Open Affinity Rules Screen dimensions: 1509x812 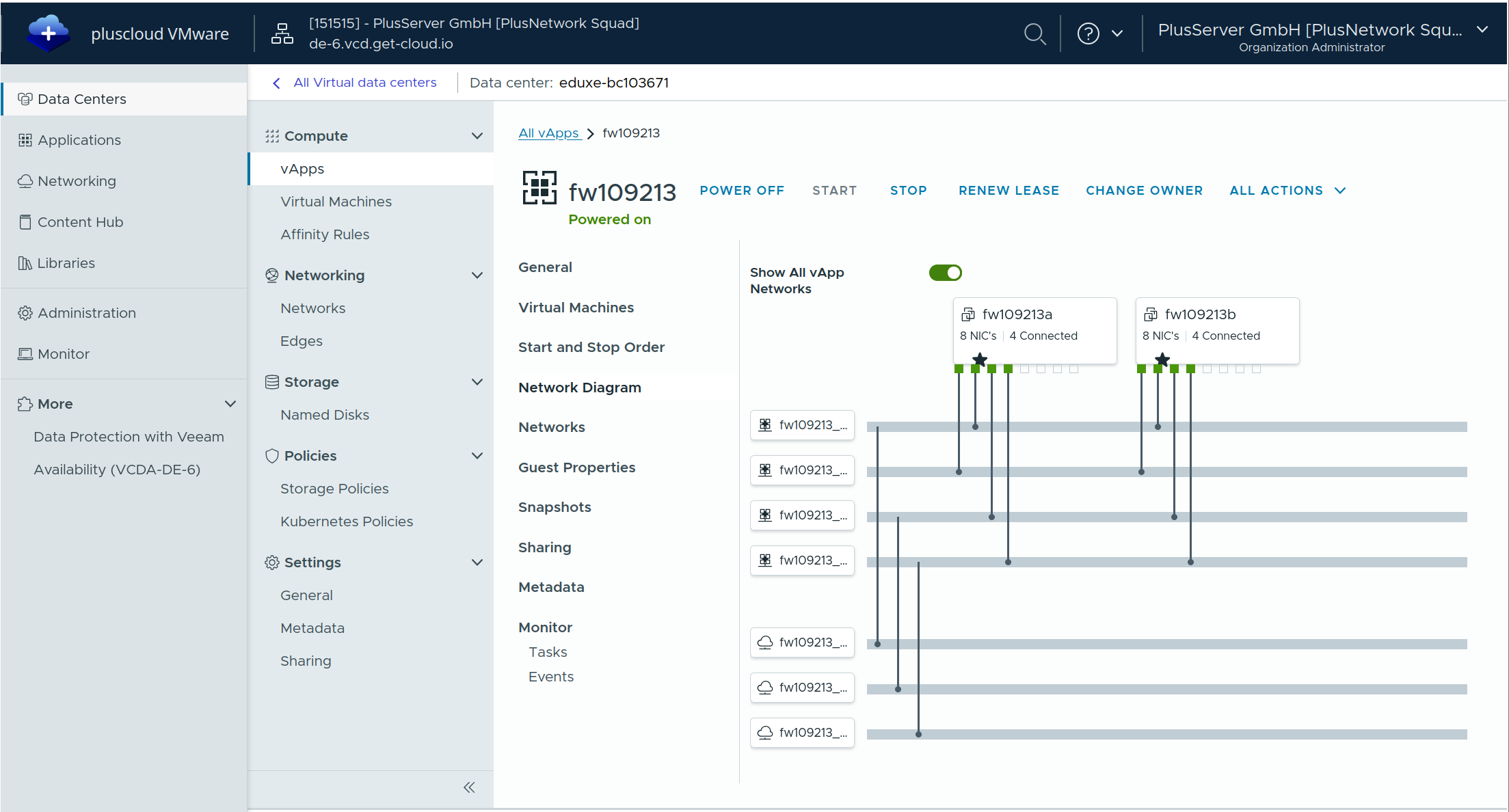point(325,234)
